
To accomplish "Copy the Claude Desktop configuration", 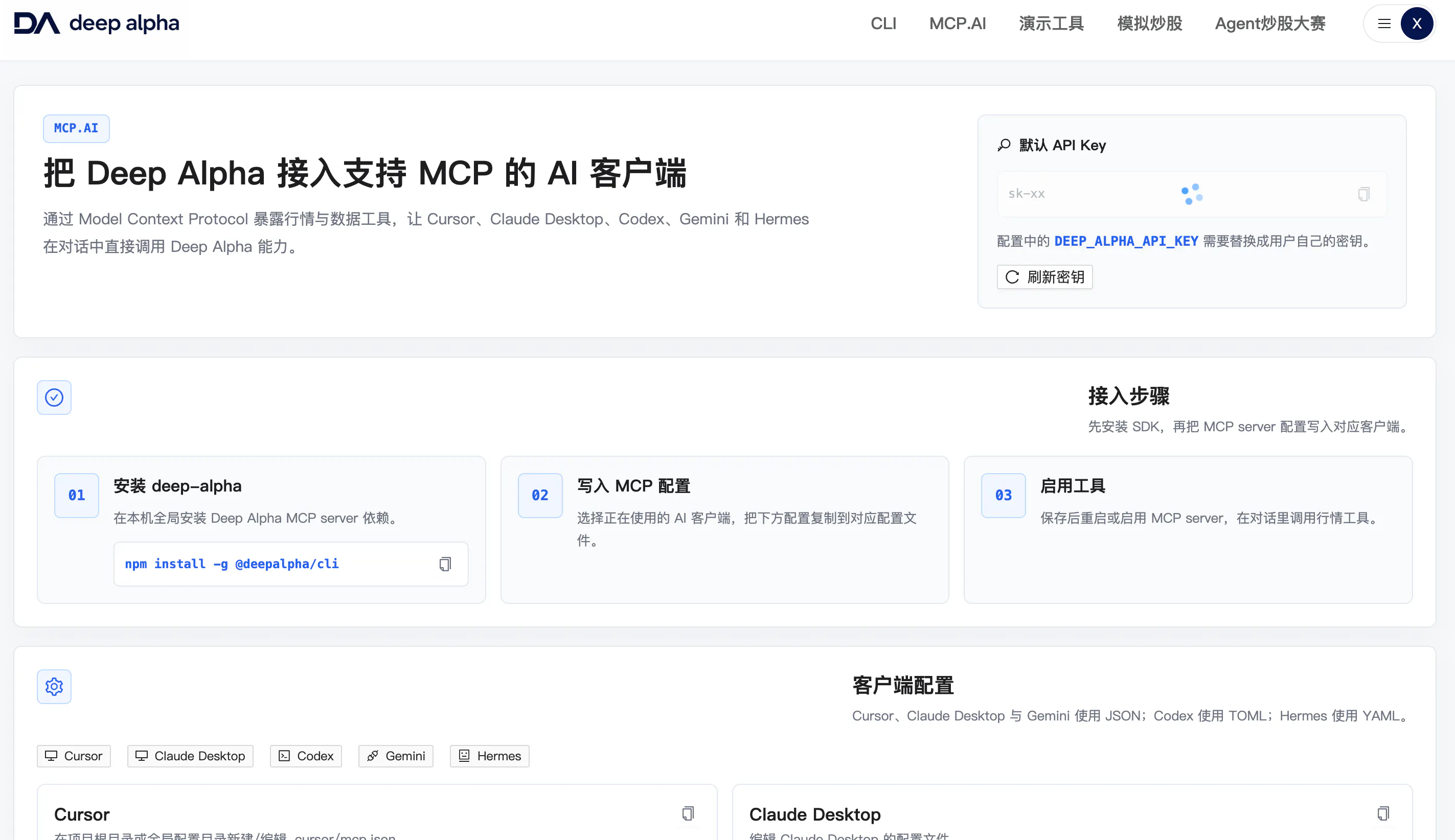I will [1383, 813].
